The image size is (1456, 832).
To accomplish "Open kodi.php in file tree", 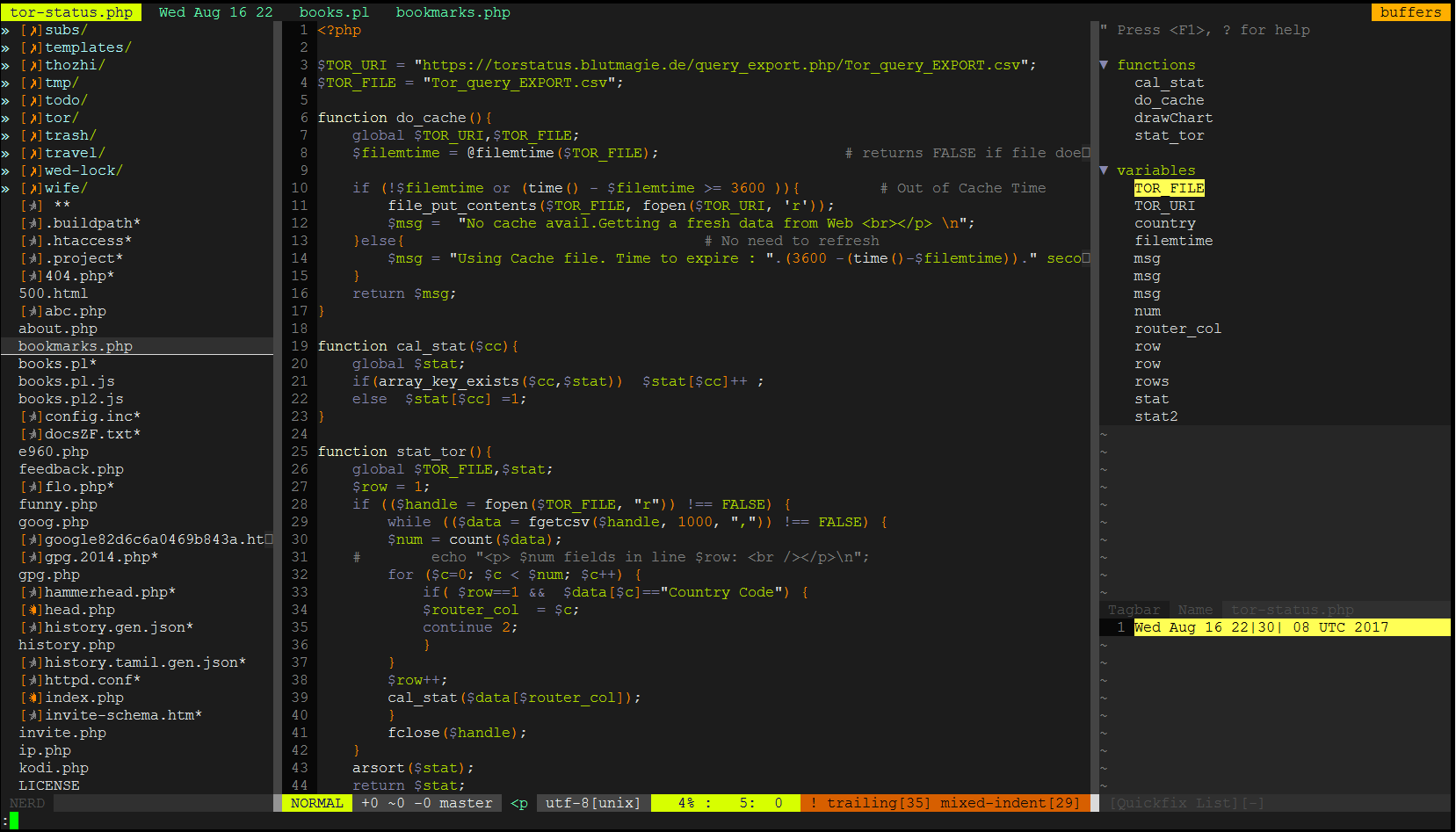I will point(54,768).
